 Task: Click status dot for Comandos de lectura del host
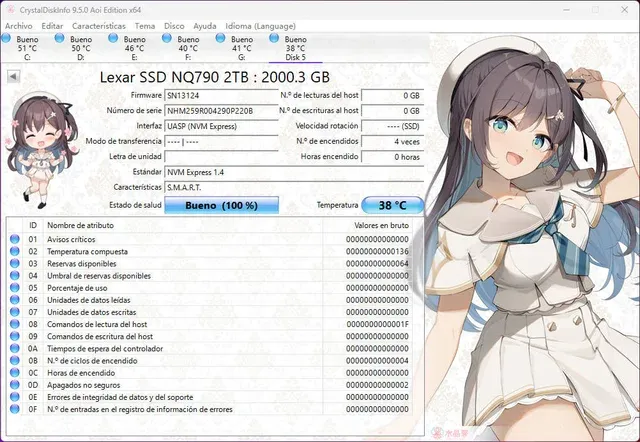15,324
